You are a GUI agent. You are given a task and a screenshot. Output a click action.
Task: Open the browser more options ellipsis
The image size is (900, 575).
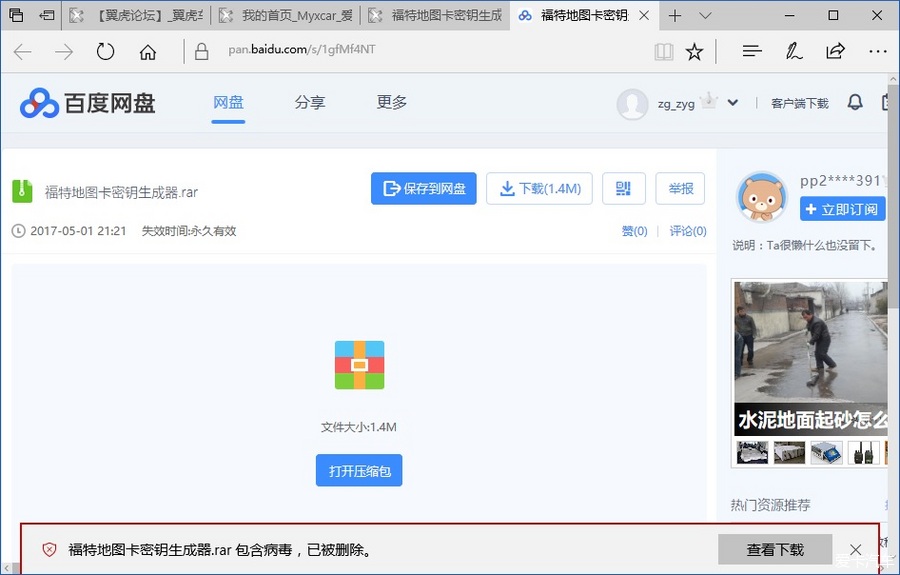tap(878, 52)
